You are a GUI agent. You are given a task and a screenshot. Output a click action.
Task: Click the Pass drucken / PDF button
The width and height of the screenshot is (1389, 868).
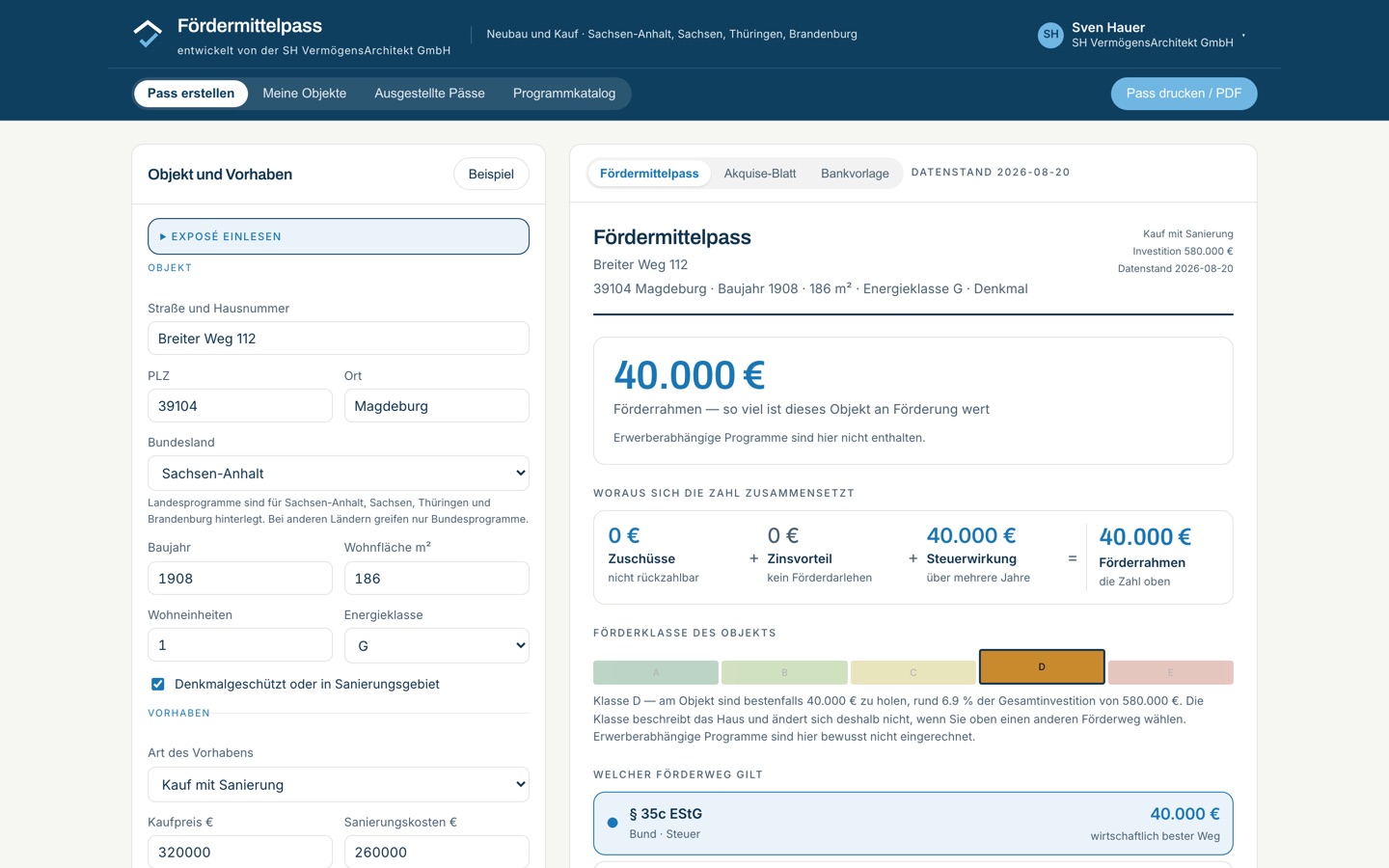[x=1184, y=94]
